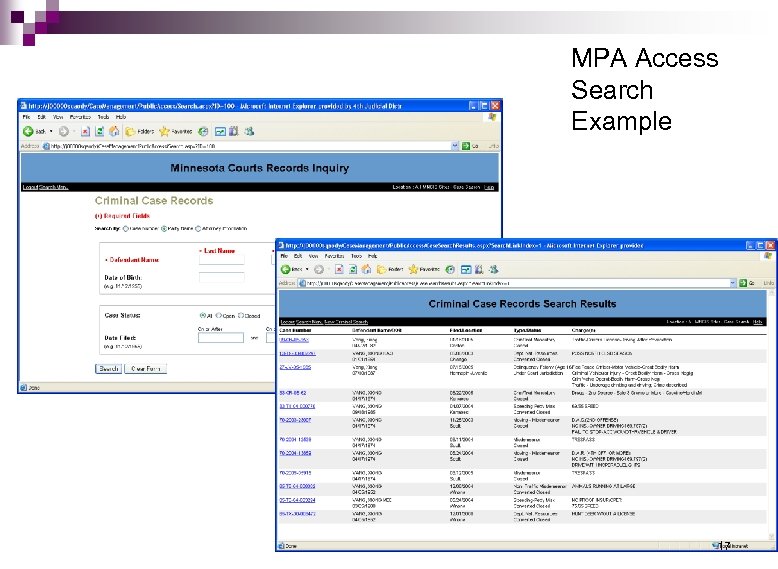The height and width of the screenshot is (569, 778).
Task: Select All case status radio button
Action: pos(202,316)
